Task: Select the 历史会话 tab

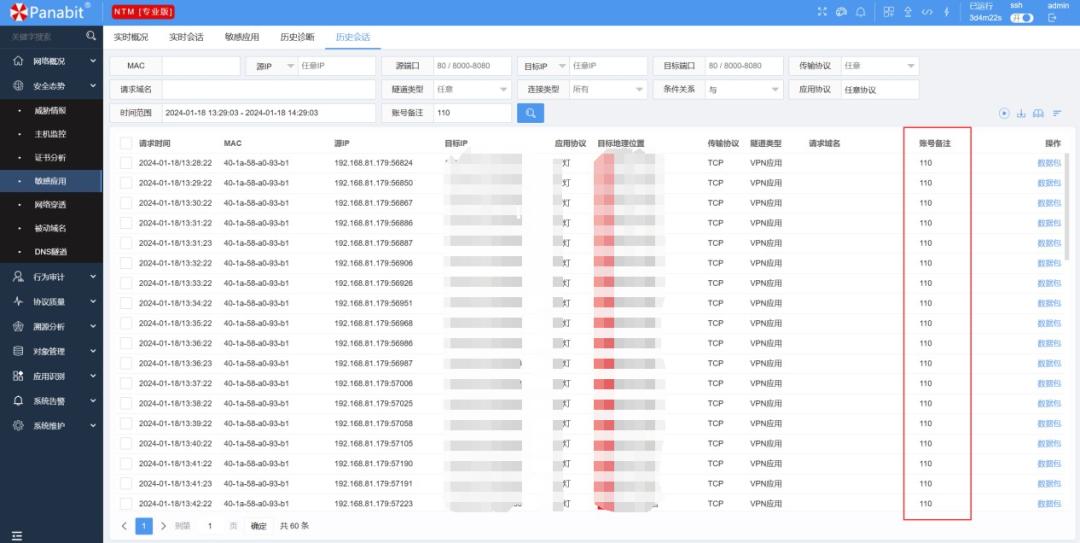Action: click(x=353, y=37)
